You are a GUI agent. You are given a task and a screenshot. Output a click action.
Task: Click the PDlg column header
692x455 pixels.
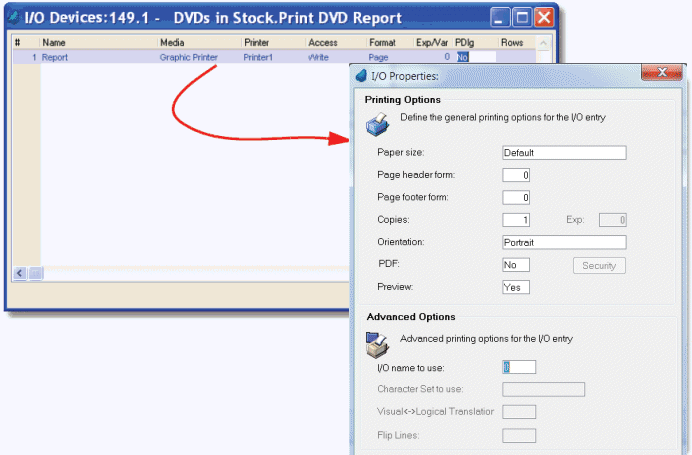click(464, 43)
